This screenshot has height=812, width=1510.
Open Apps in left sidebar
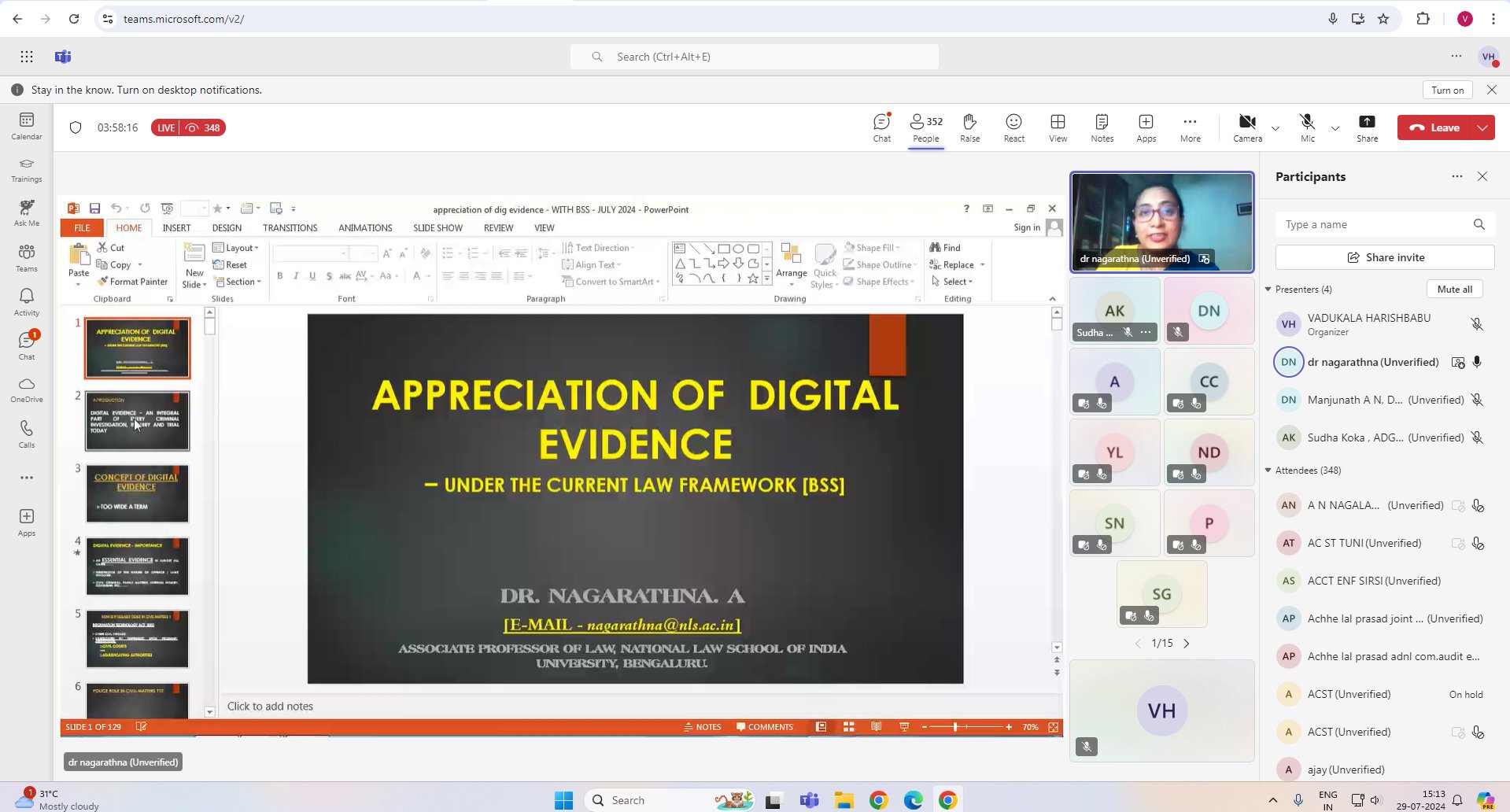27,522
